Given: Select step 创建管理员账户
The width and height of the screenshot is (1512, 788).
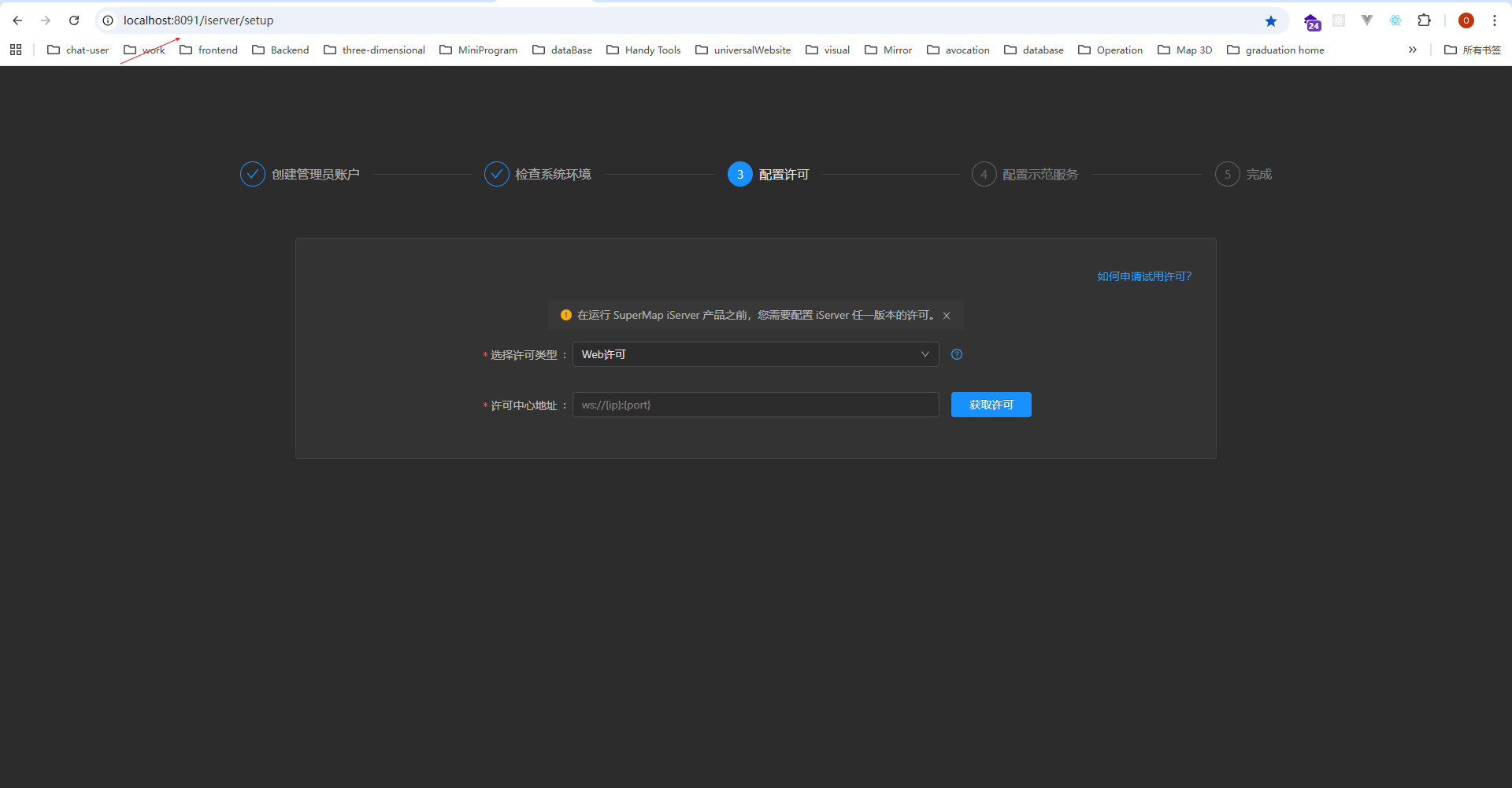Looking at the screenshot, I should [300, 174].
